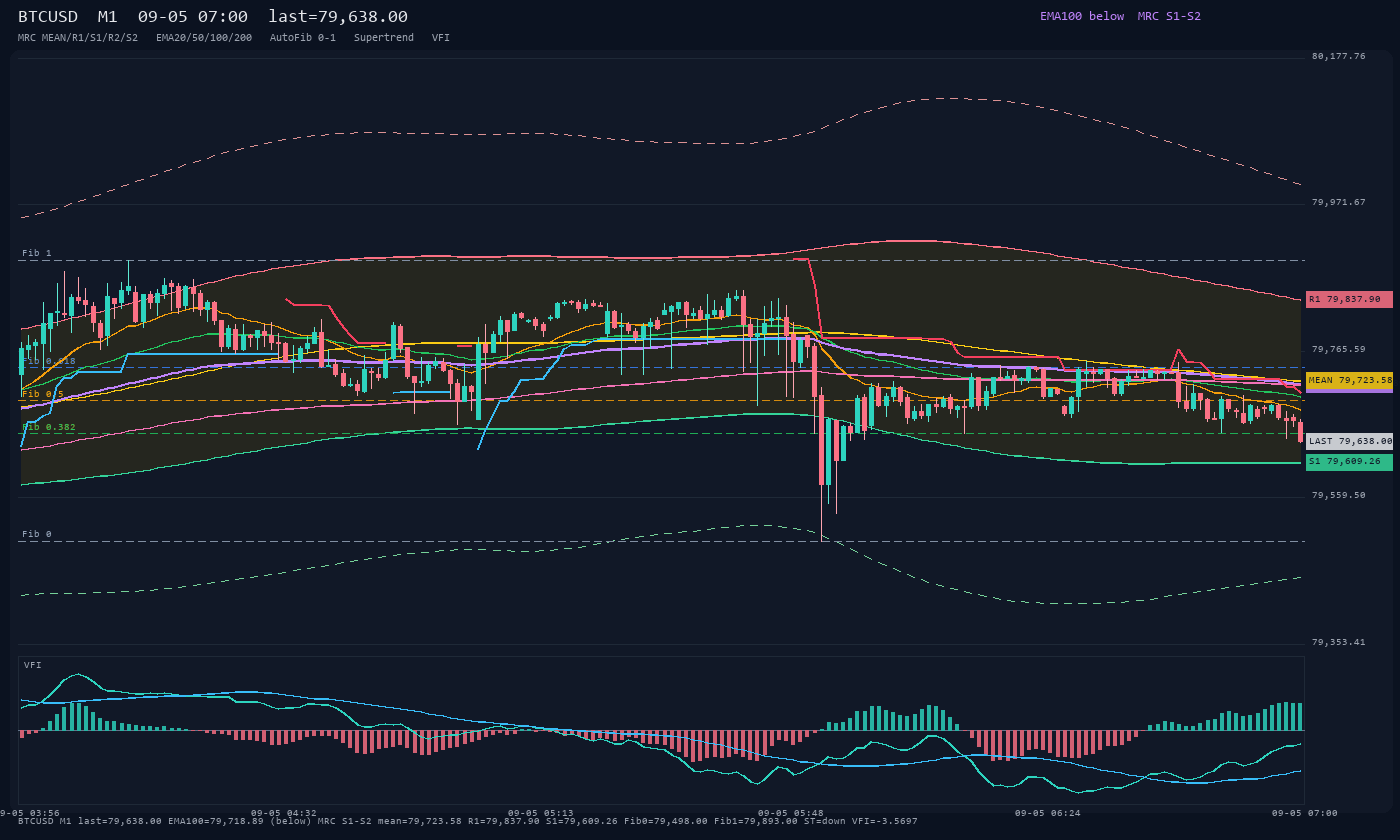Click the VFI entry in the header legend
Screen dimensions: 1400x840
(x=441, y=38)
